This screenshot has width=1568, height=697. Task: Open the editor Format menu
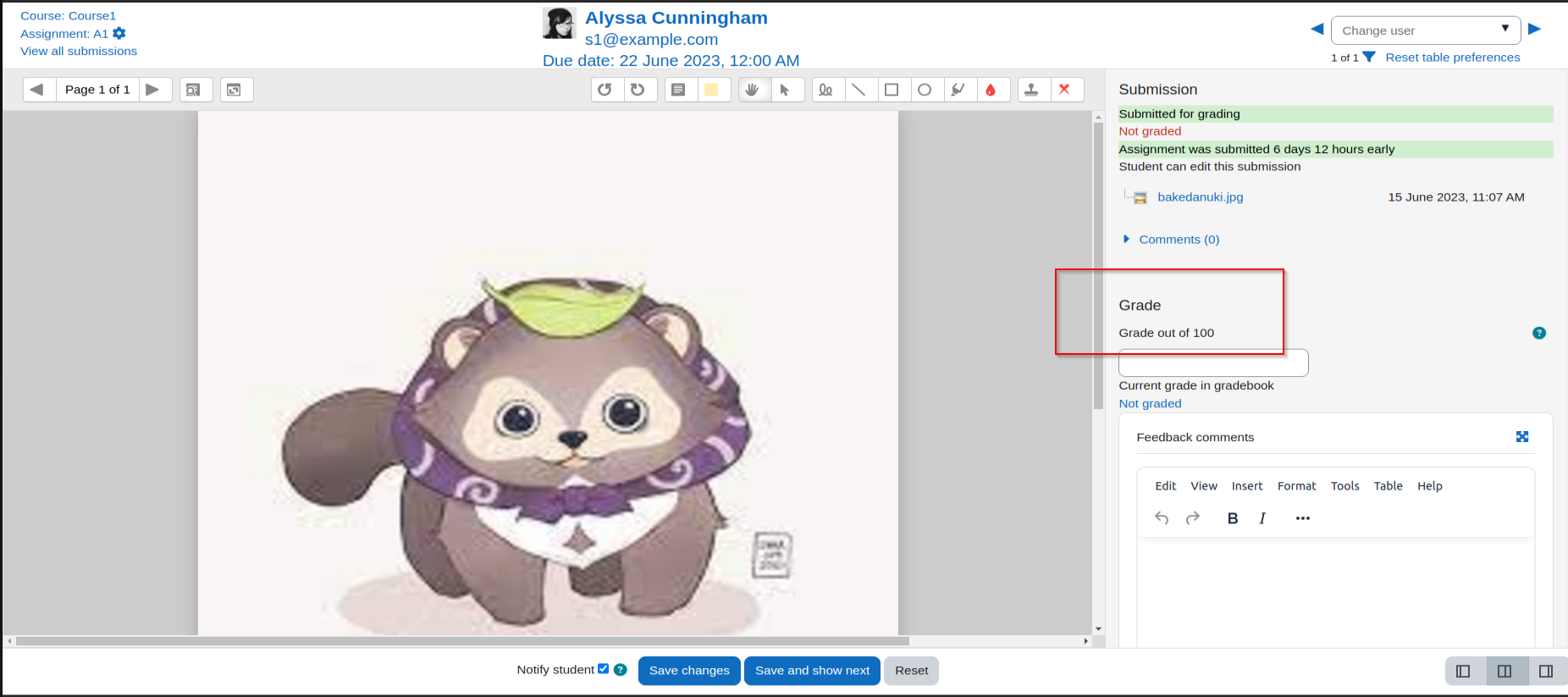1297,486
